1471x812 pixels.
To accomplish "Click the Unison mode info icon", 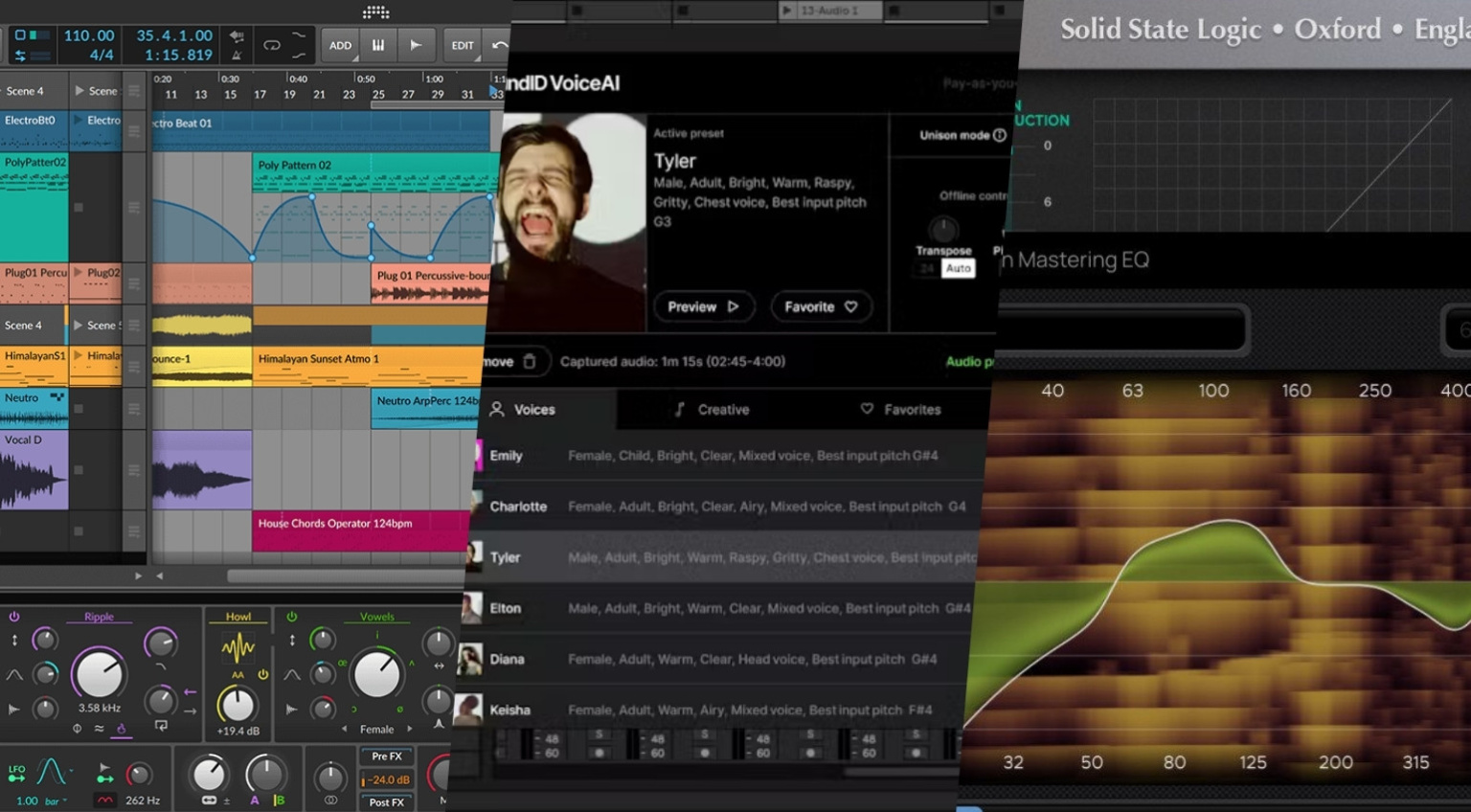I will (1000, 135).
